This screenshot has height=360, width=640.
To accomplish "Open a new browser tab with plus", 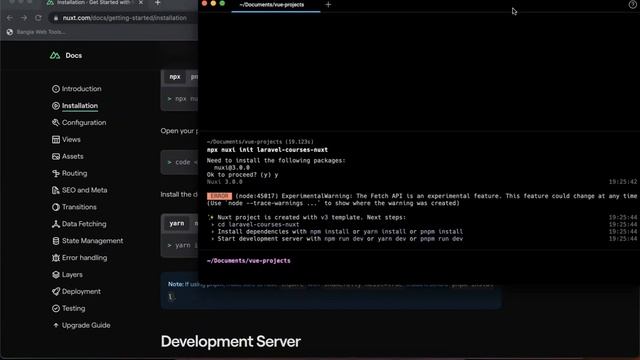I will (x=158, y=3).
